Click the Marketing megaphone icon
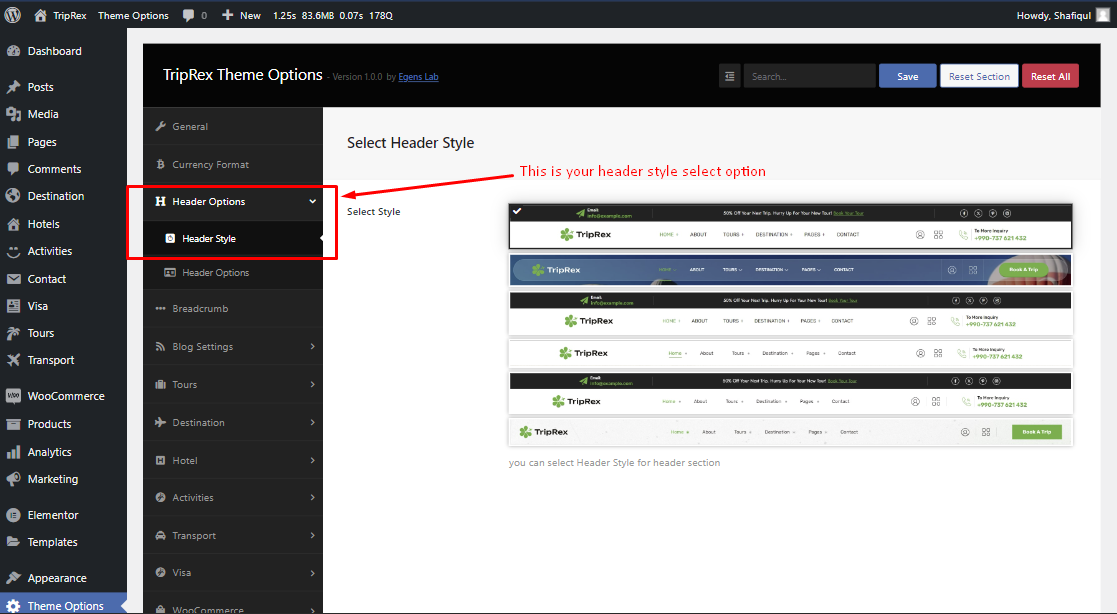The image size is (1117, 614). [x=13, y=479]
